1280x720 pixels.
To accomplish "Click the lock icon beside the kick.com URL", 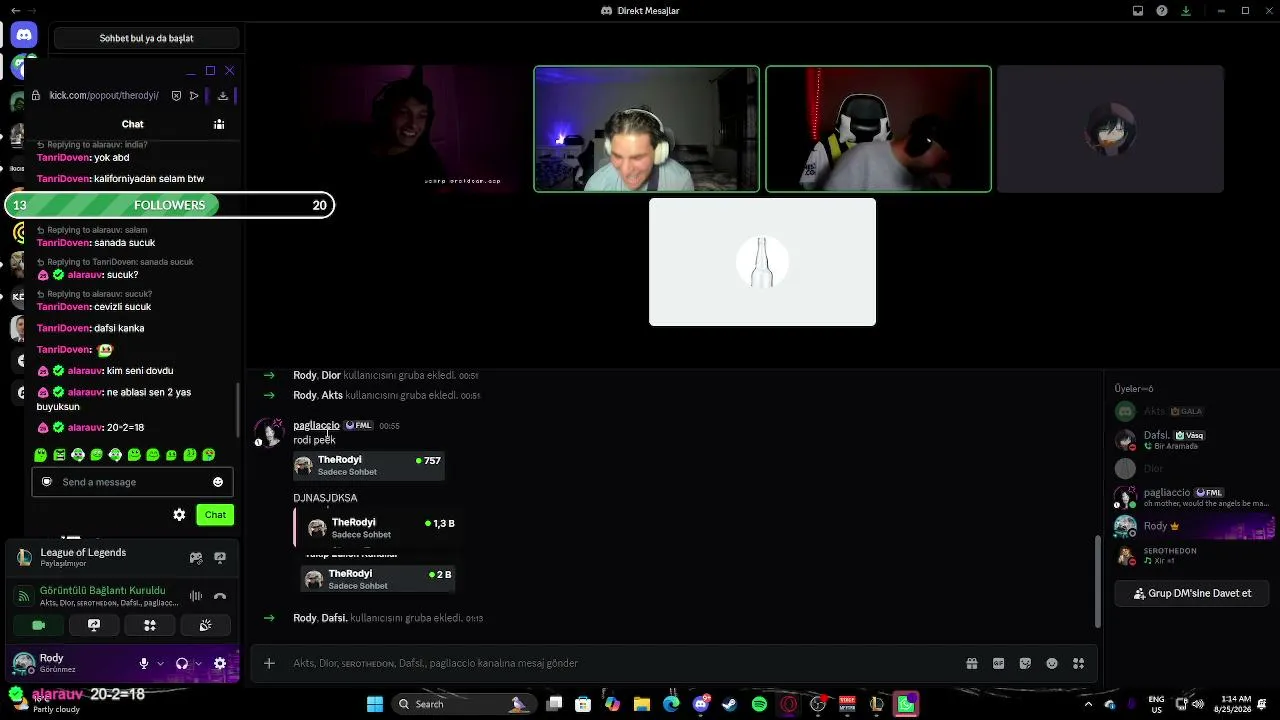I will [36, 95].
